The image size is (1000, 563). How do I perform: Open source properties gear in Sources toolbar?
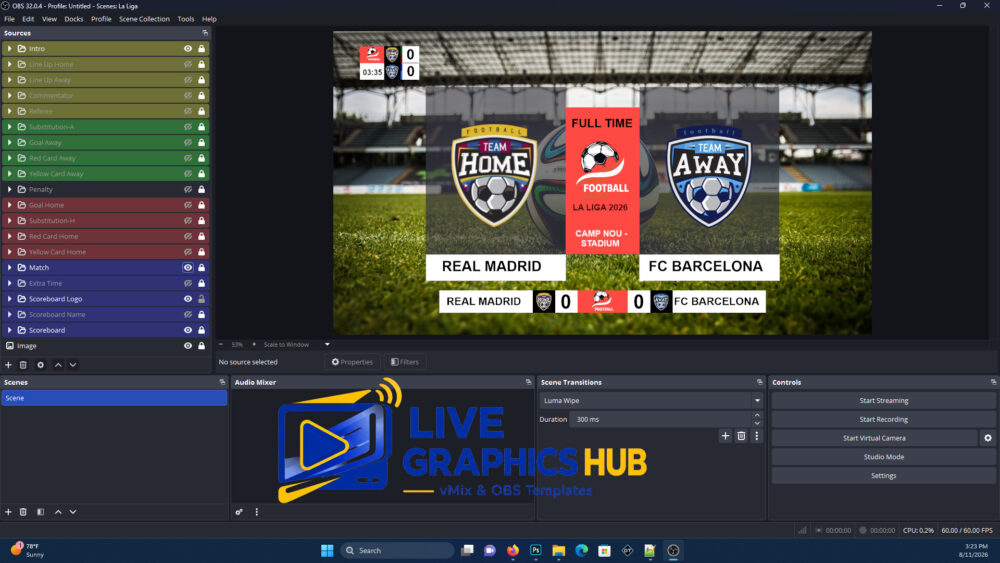pos(40,365)
